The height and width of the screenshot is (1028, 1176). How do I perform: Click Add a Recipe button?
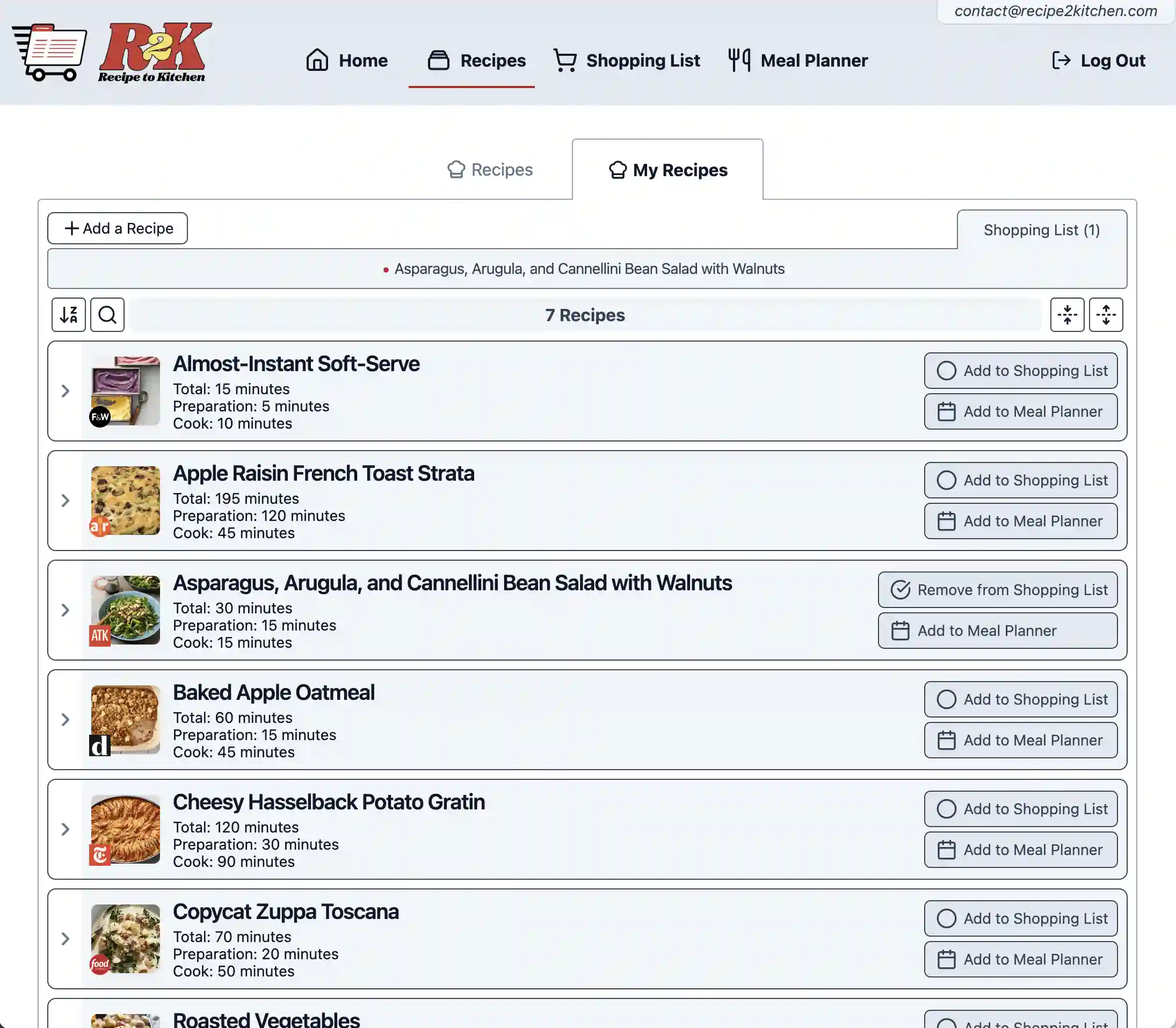117,228
